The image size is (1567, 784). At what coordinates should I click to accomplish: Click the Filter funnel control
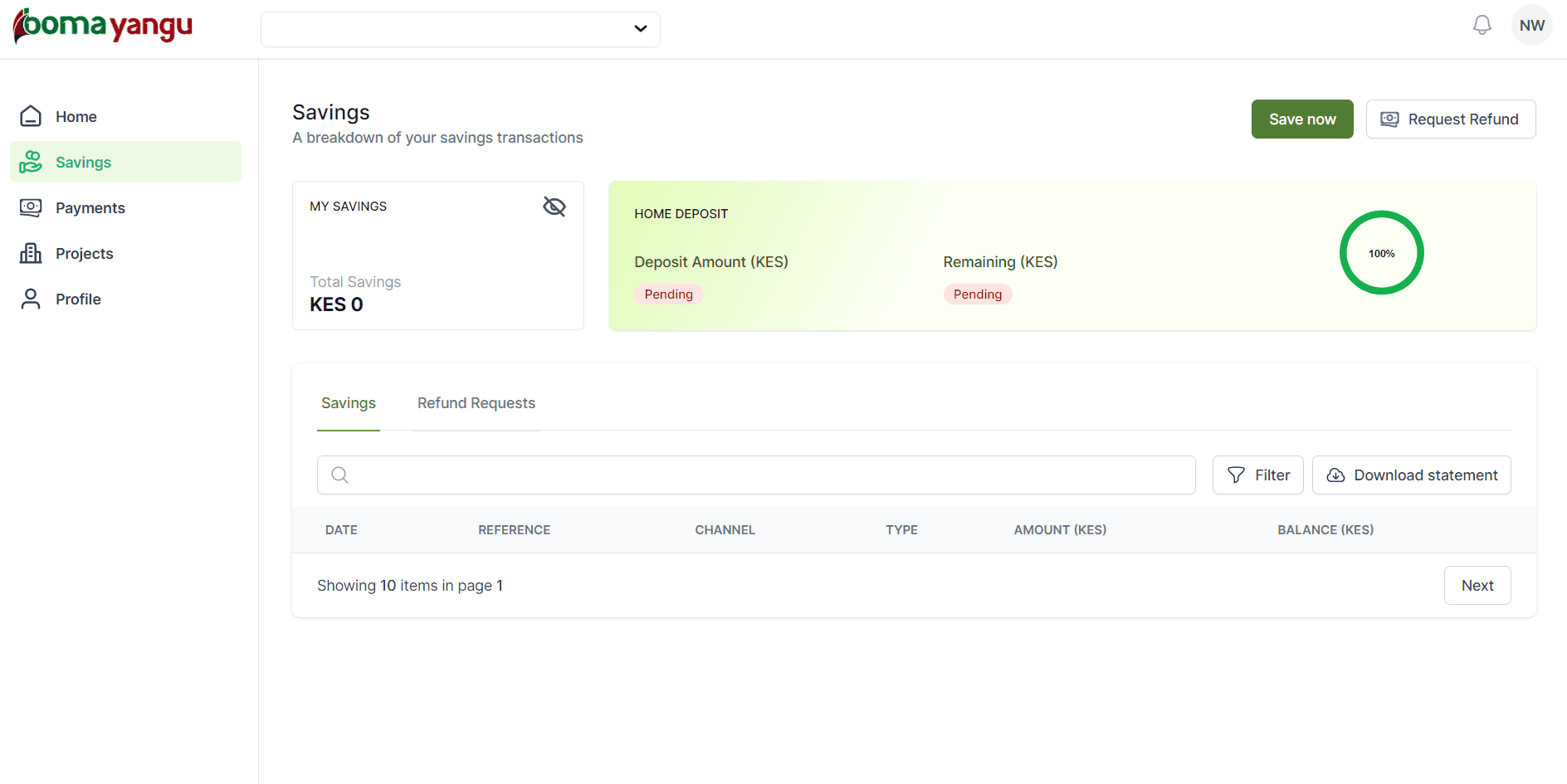1257,475
